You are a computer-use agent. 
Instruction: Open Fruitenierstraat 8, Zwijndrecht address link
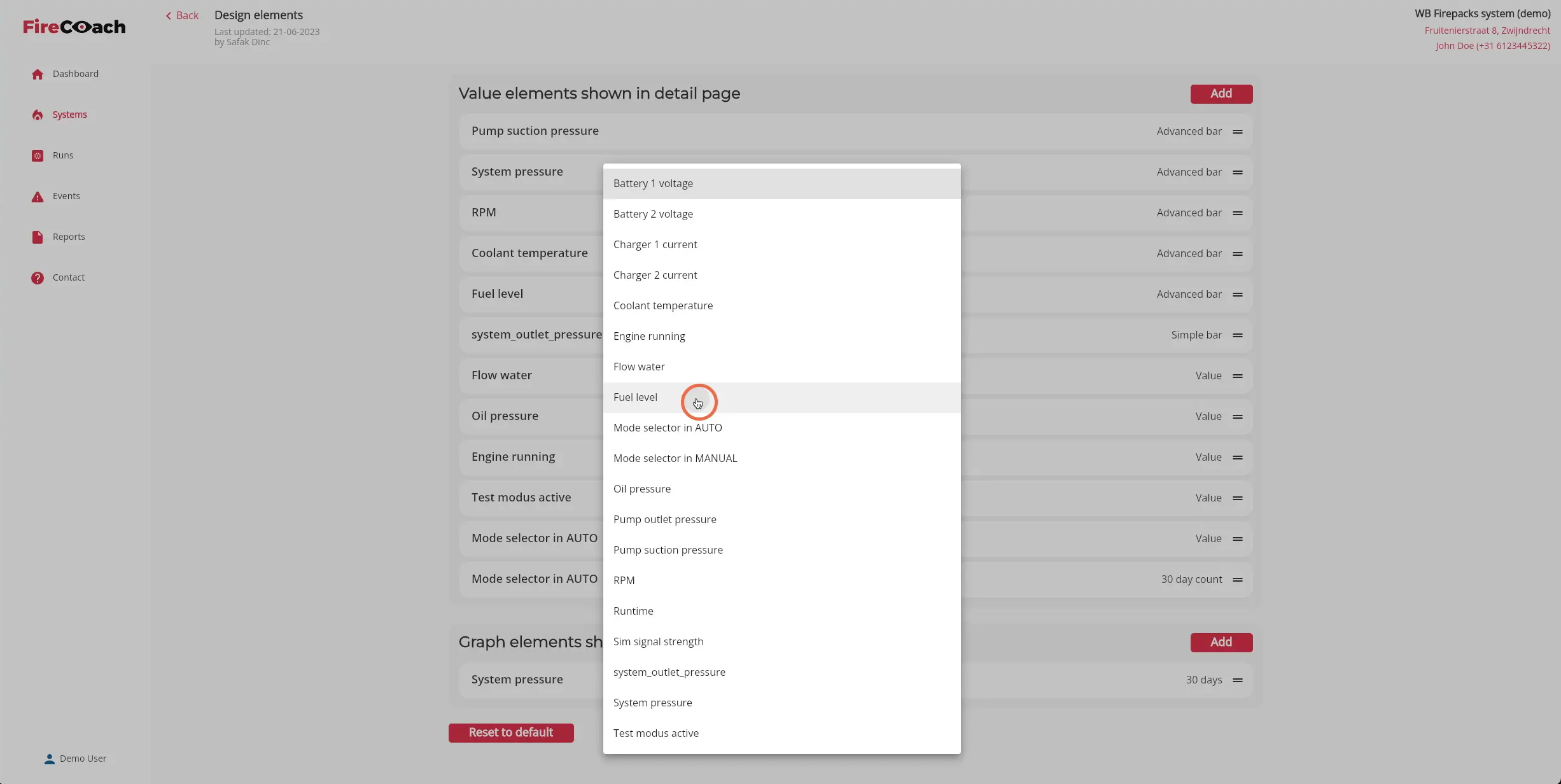point(1487,31)
